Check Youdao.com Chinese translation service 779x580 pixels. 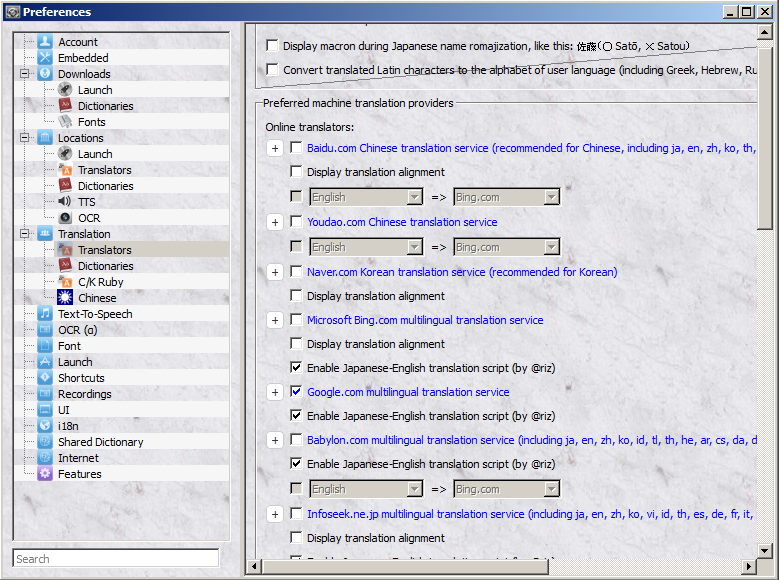tap(296, 222)
